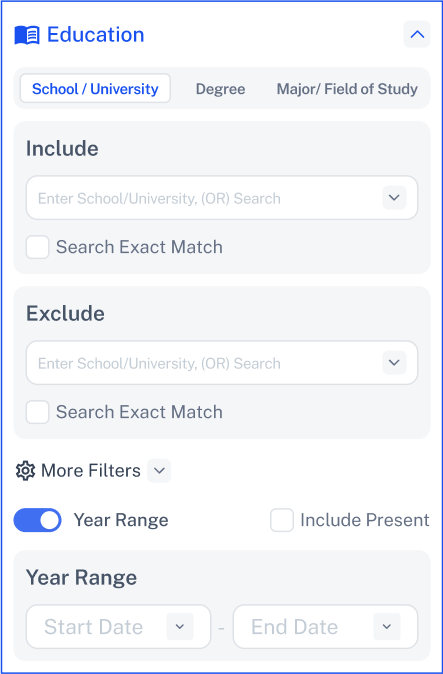This screenshot has width=443, height=674.
Task: Click the More Filters label
Action: 91,471
